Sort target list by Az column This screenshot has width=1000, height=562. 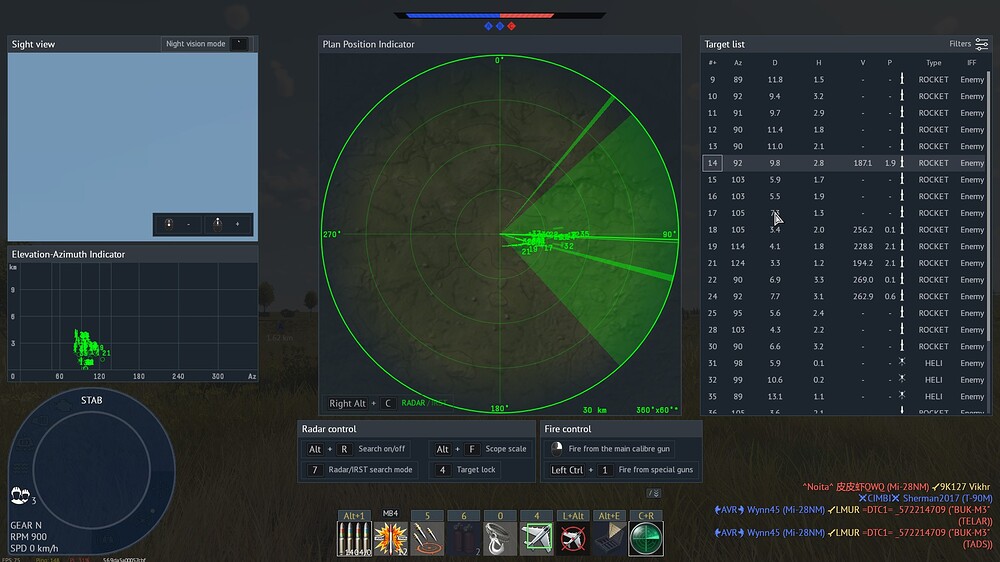click(x=738, y=63)
